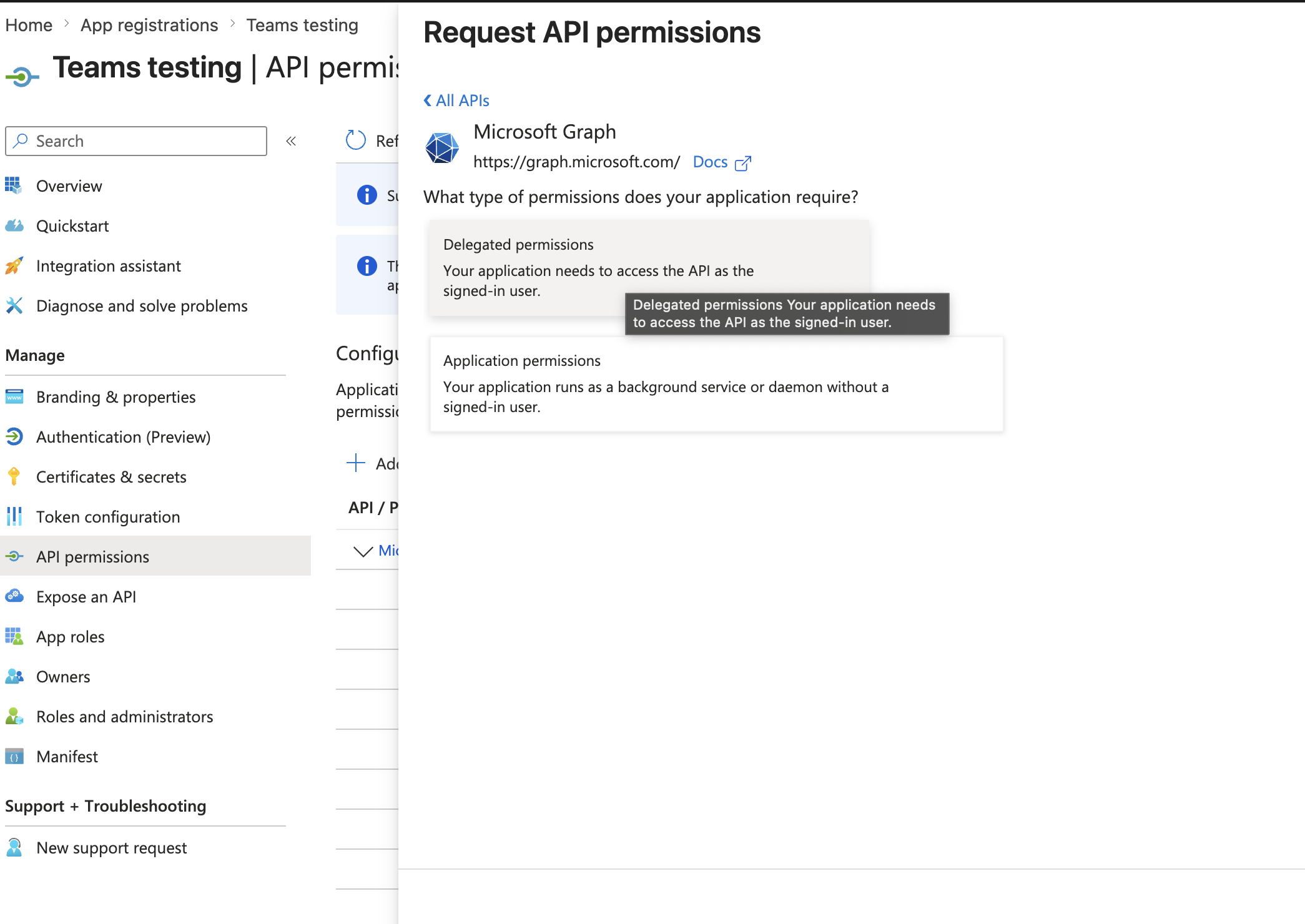This screenshot has width=1305, height=924.
Task: Click the Token configuration bars icon
Action: pyautogui.click(x=14, y=516)
